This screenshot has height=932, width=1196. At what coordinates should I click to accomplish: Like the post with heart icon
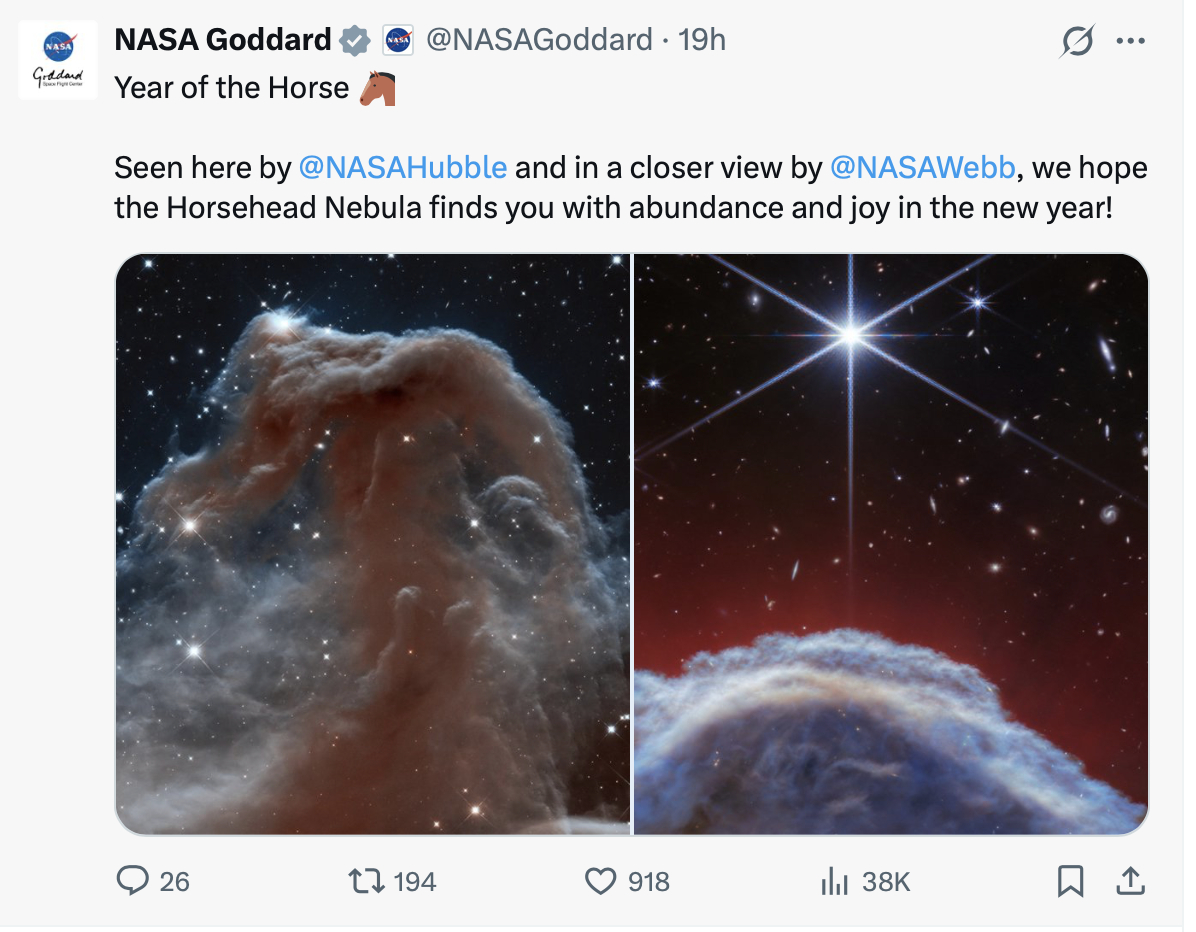tap(599, 881)
